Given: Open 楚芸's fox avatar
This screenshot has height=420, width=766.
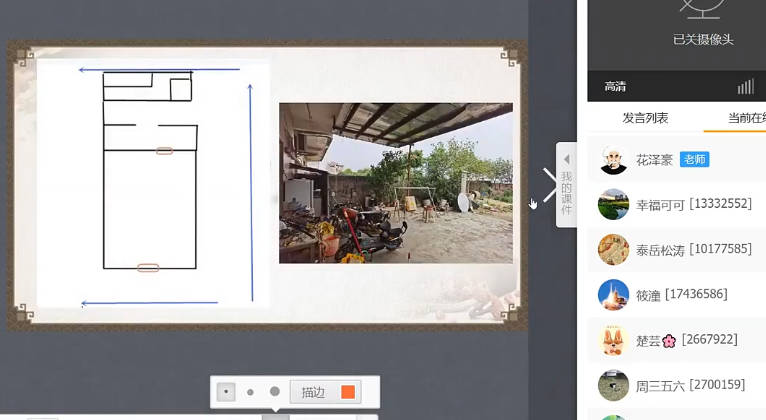Looking at the screenshot, I should pos(613,340).
